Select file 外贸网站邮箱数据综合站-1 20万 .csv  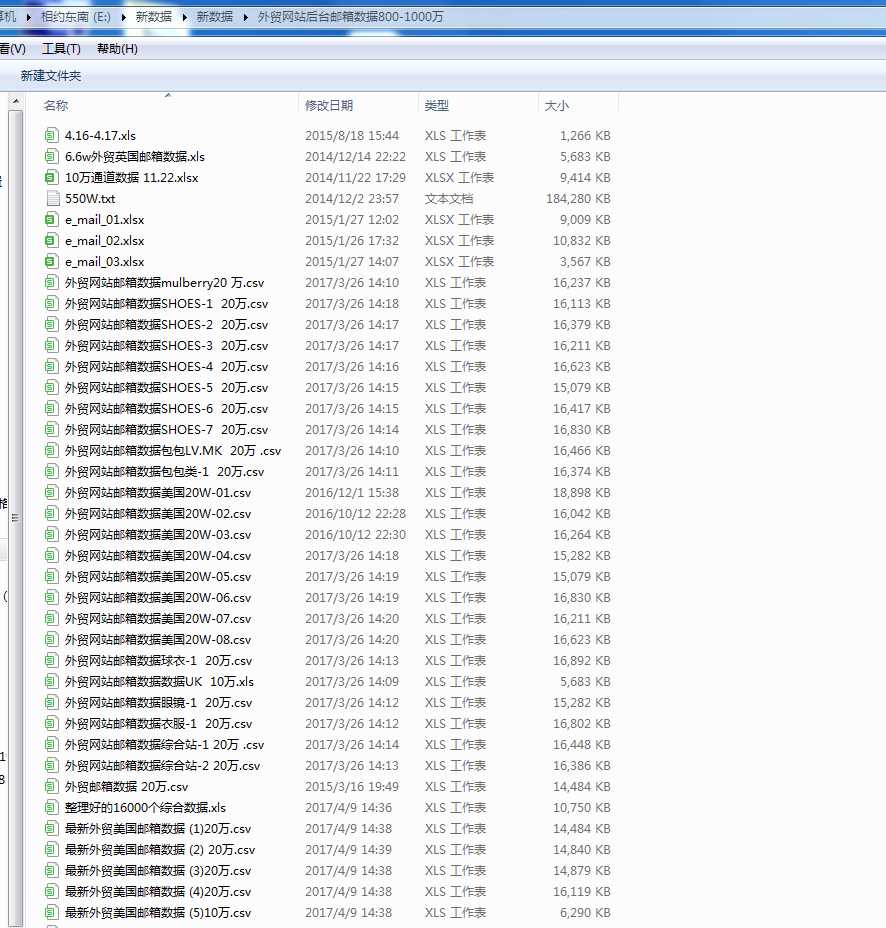(165, 745)
